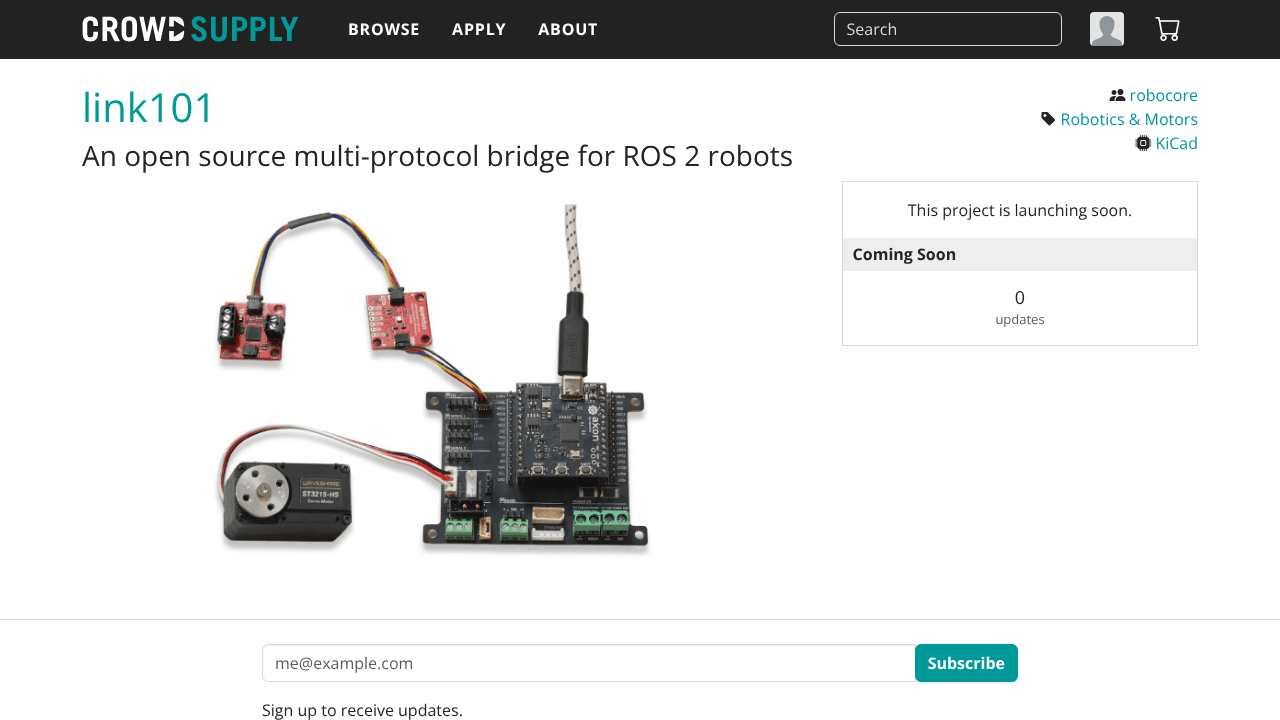Click the link101 project title
The height and width of the screenshot is (720, 1280).
coord(148,108)
